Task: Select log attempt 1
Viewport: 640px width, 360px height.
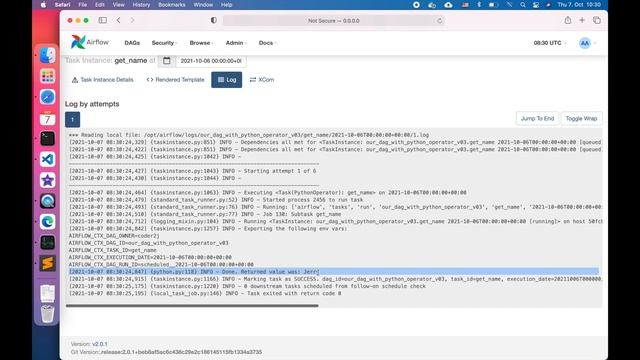Action: click(72, 120)
